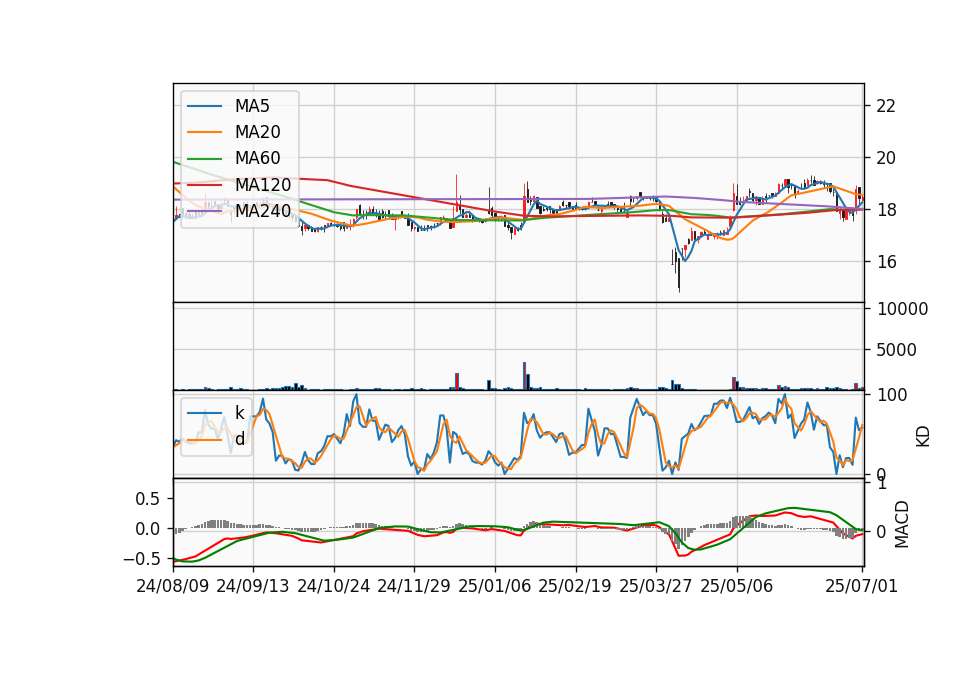Click the lowest candlestick wick near price 15

point(679,274)
